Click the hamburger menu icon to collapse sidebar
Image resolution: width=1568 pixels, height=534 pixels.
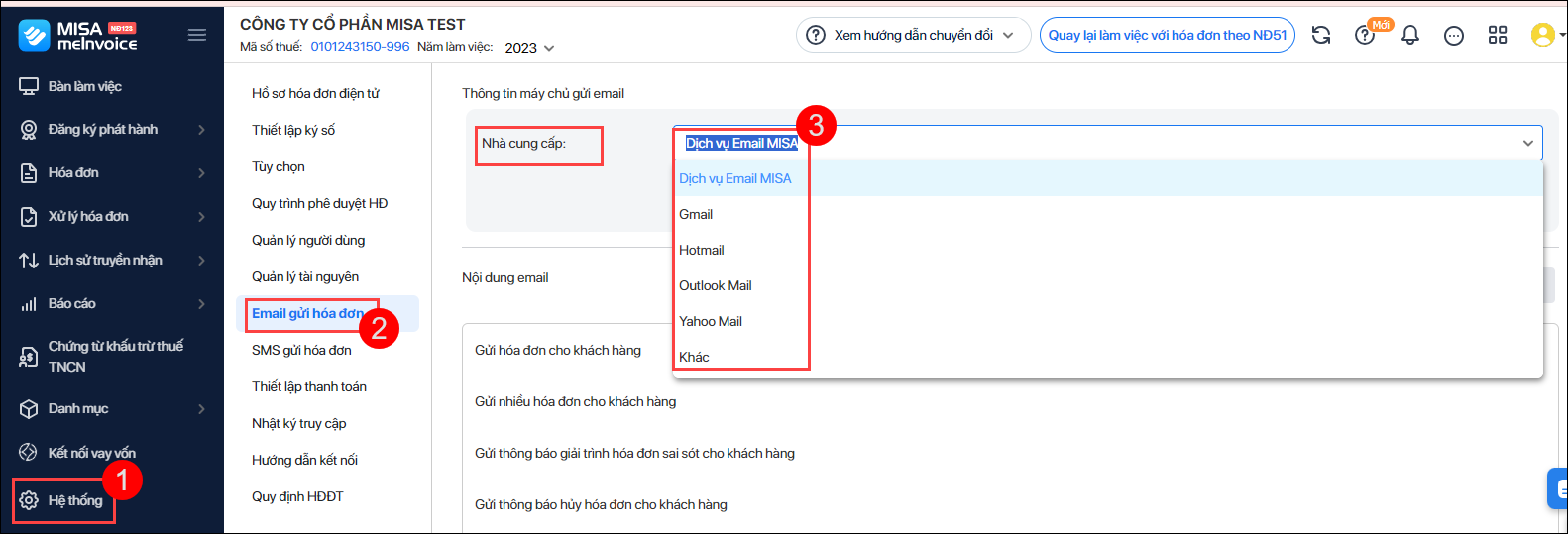[x=197, y=35]
